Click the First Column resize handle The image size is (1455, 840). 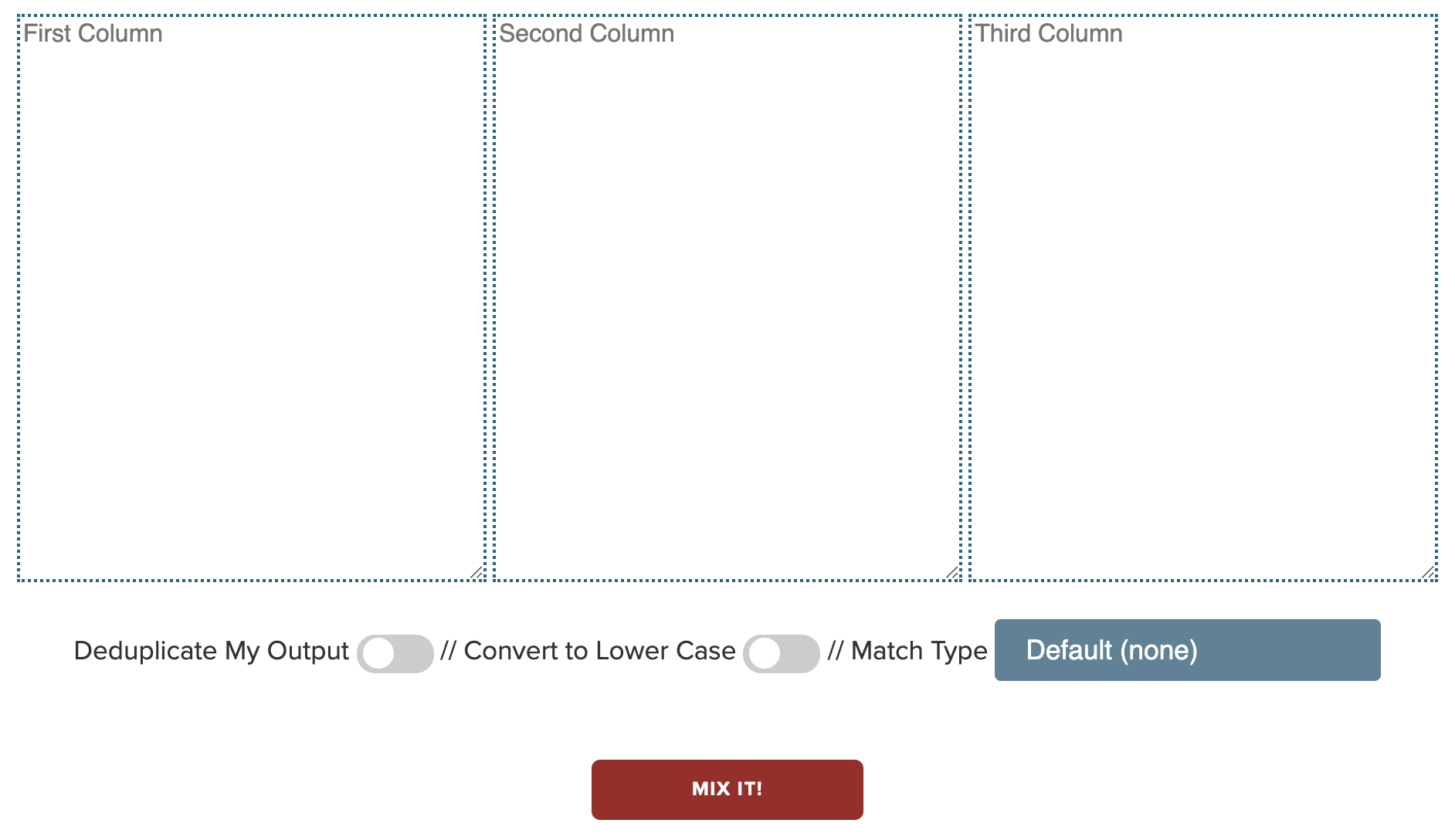pos(477,572)
